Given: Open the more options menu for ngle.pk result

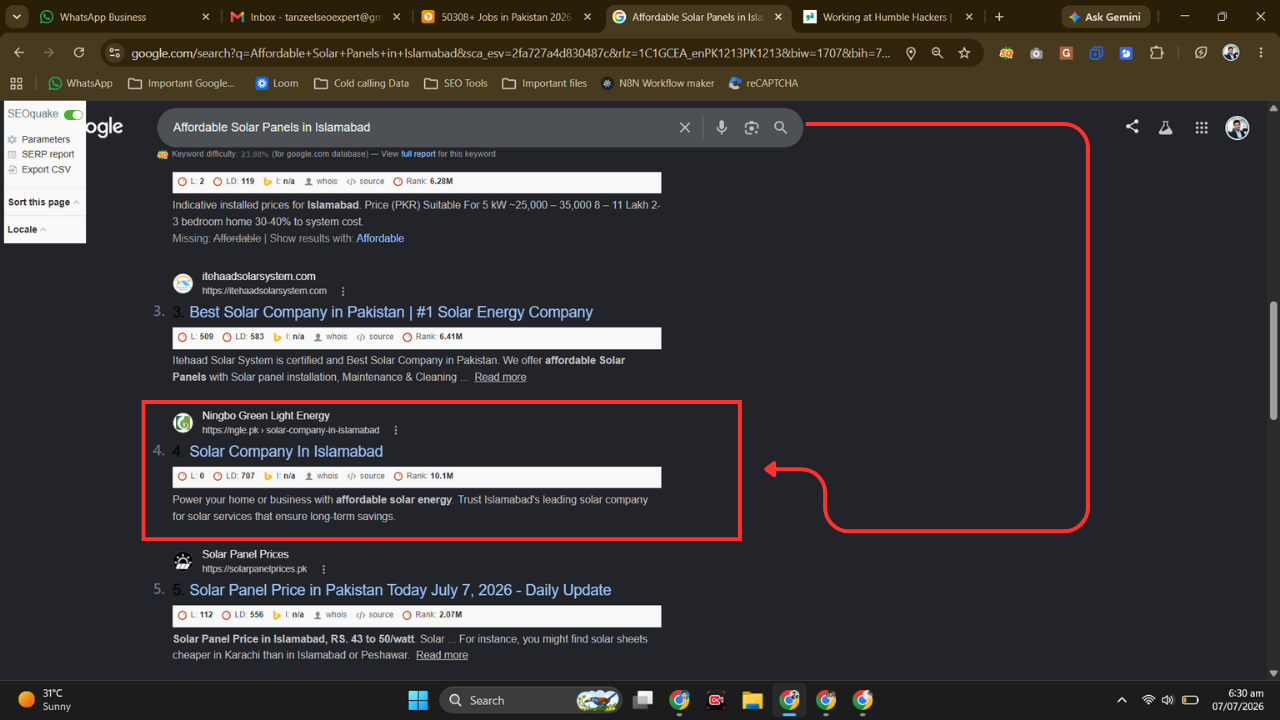Looking at the screenshot, I should pos(396,430).
